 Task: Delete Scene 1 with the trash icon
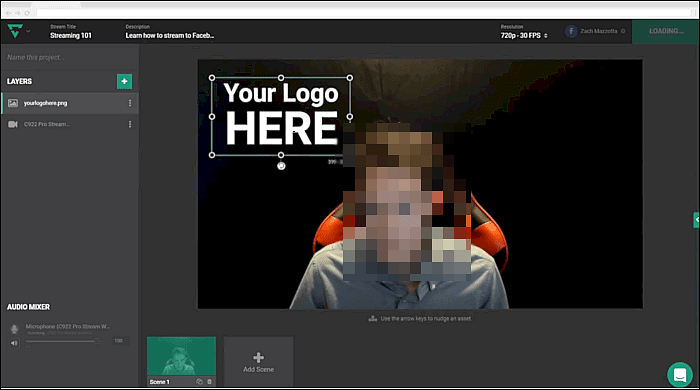pyautogui.click(x=209, y=382)
